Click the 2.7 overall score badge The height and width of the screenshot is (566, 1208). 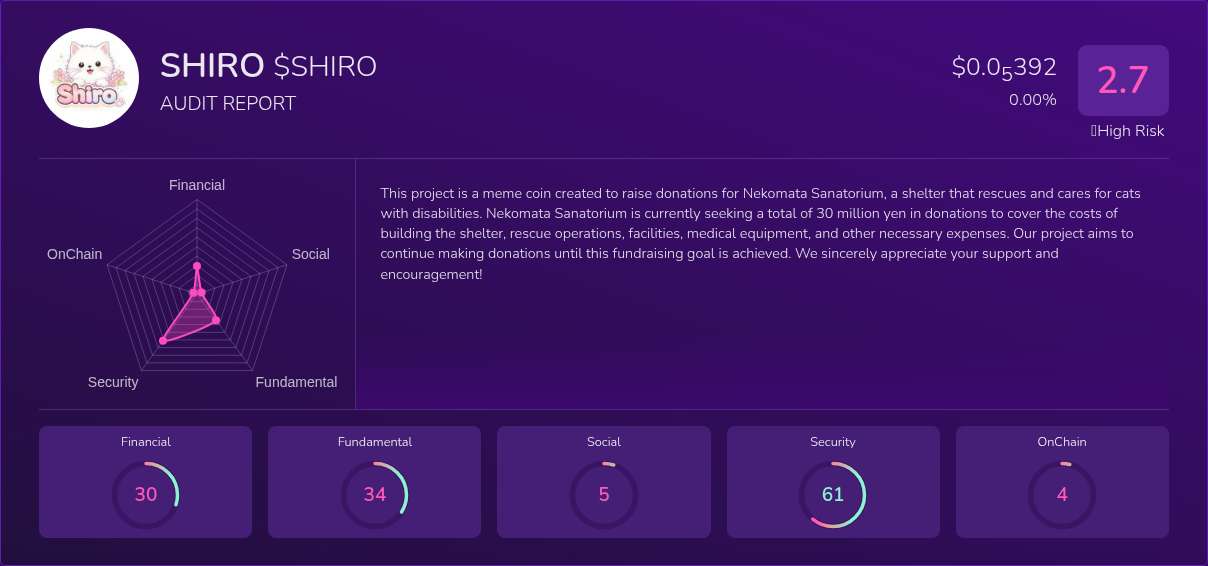(x=1123, y=80)
